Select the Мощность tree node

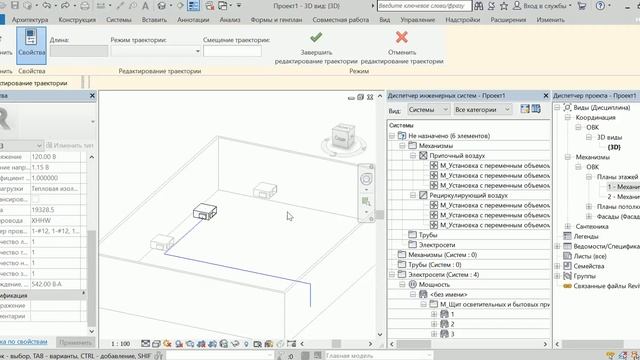434,284
